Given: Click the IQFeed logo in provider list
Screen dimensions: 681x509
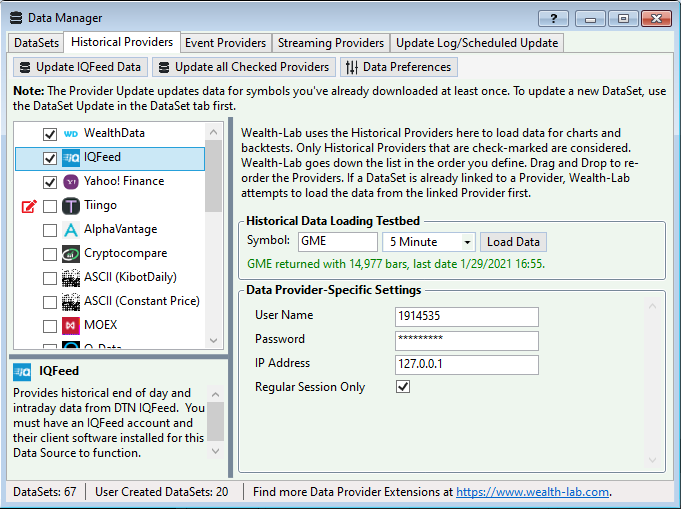Looking at the screenshot, I should pyautogui.click(x=71, y=158).
